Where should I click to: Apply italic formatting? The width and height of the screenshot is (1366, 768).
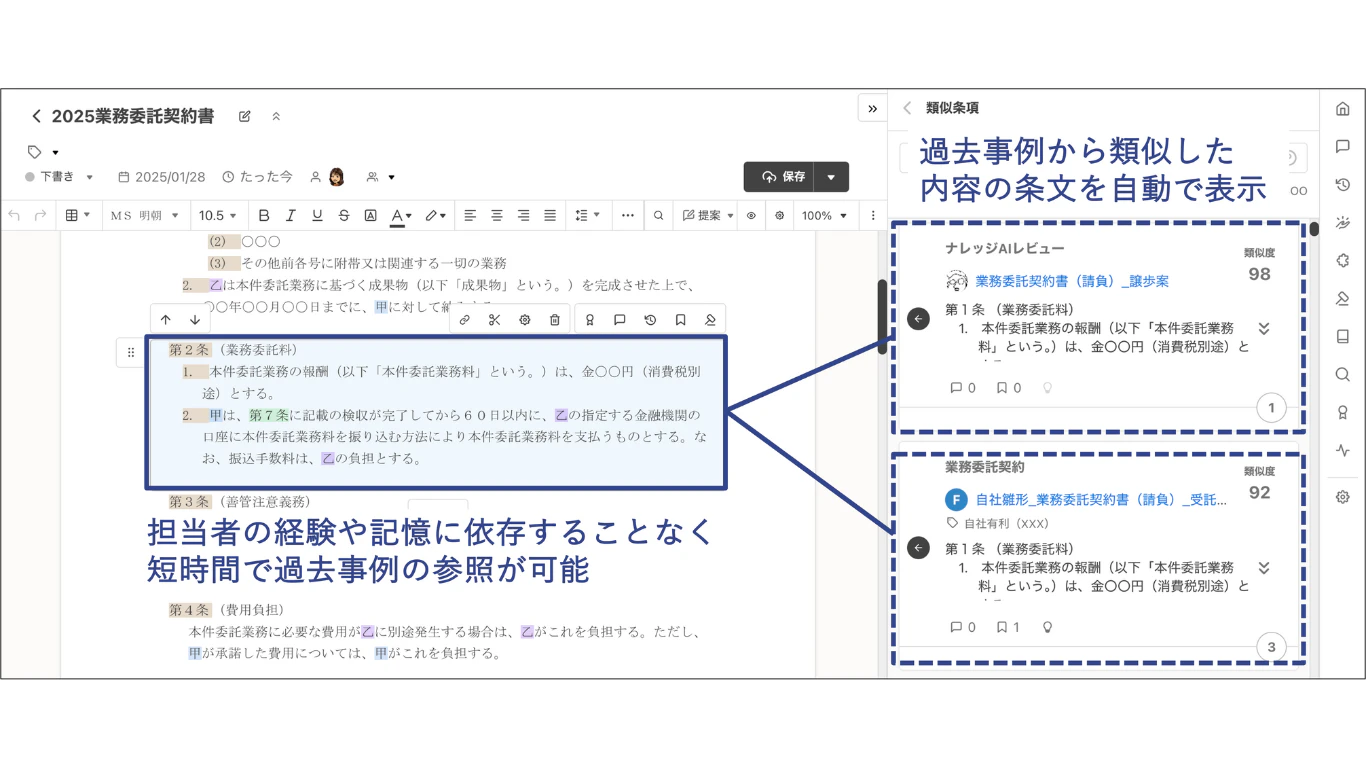click(x=291, y=215)
